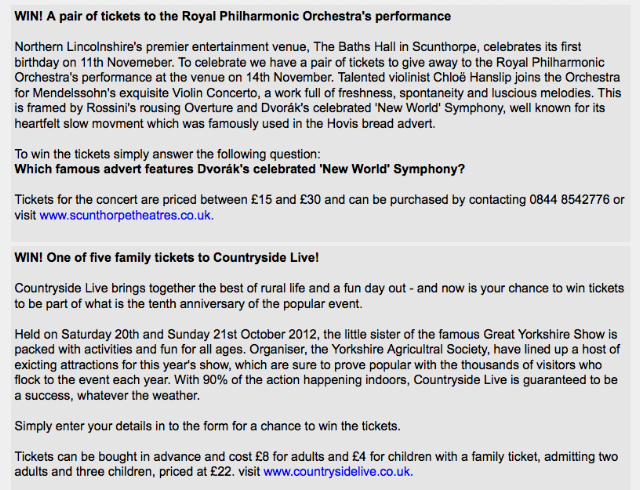Click the phone number 0844 8542776
Viewport: 640px width, 490px height.
(x=569, y=200)
